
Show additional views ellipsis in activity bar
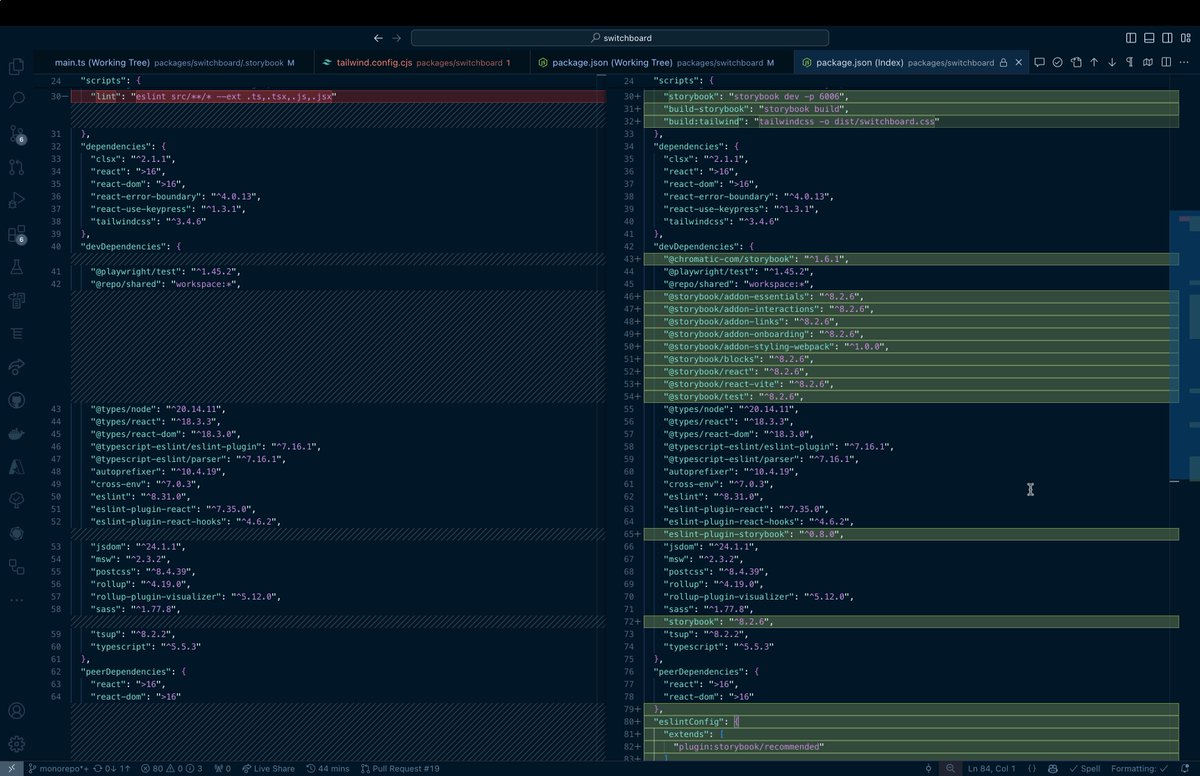pos(16,600)
